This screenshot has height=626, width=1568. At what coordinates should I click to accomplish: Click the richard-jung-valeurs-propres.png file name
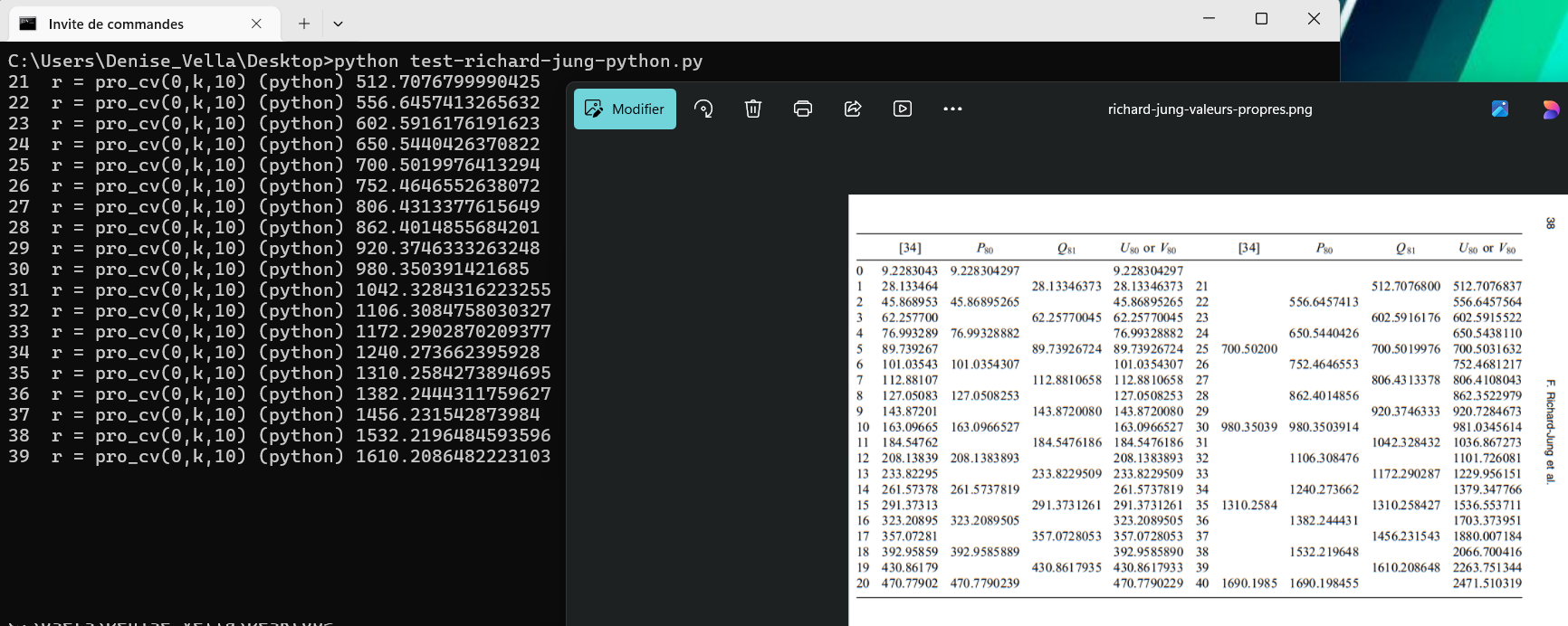coord(1209,109)
